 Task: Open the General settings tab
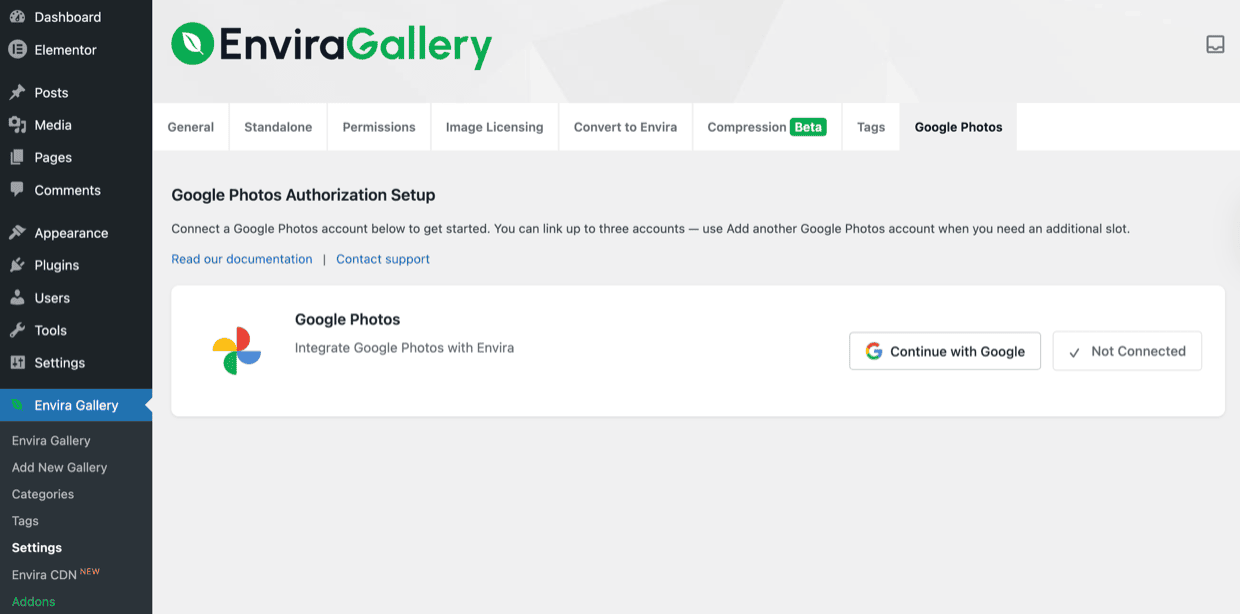[190, 127]
